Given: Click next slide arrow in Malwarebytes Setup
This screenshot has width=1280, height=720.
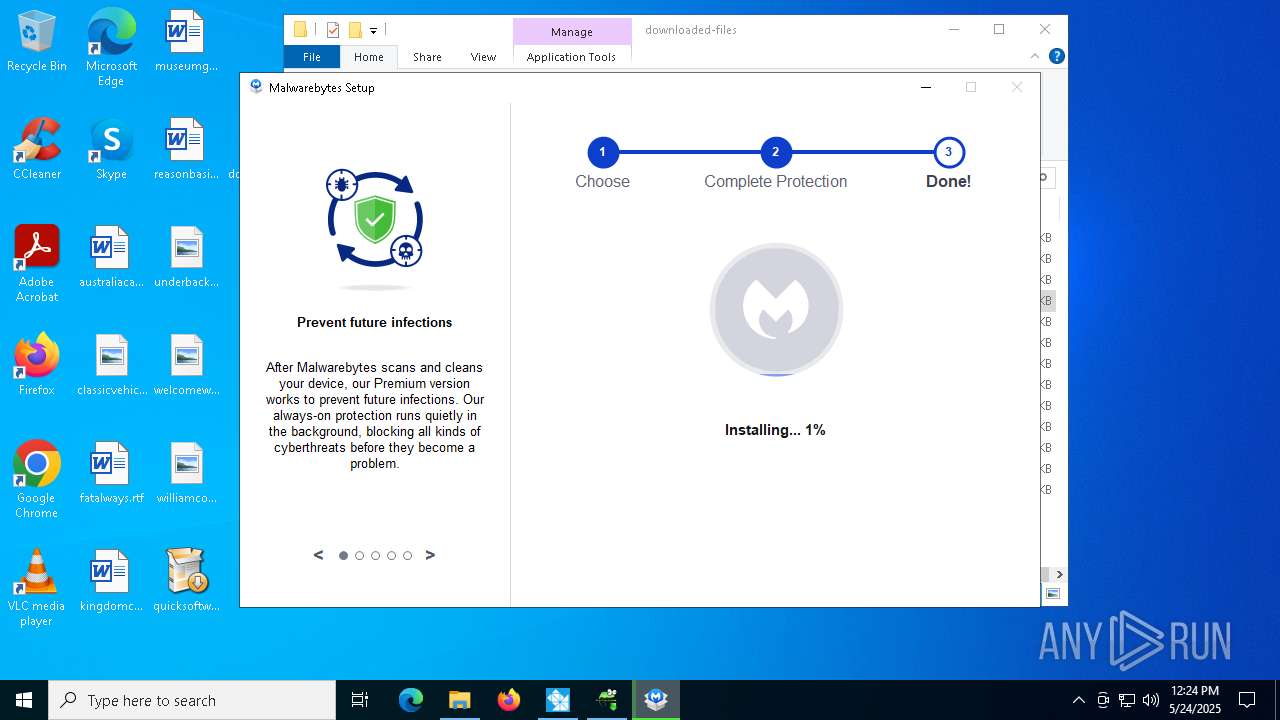Looking at the screenshot, I should tap(430, 555).
